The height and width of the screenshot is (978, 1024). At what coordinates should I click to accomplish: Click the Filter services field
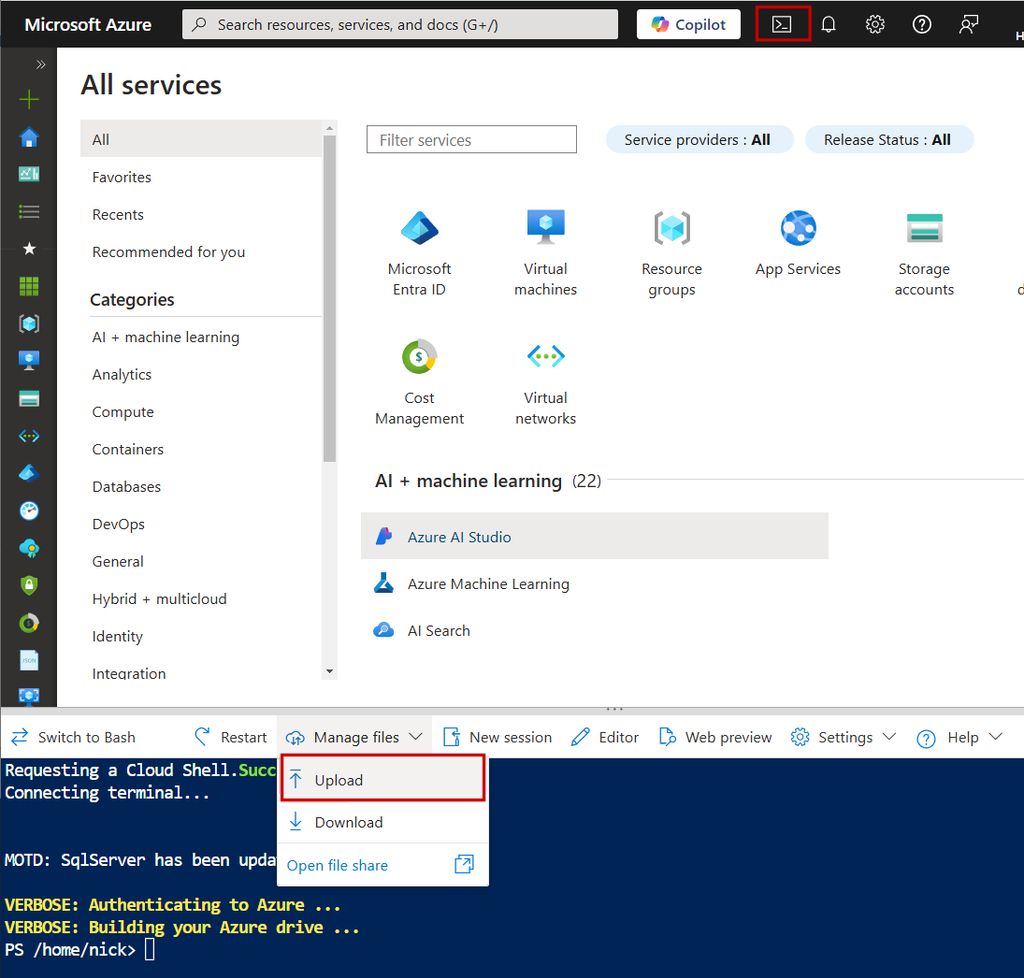[x=471, y=140]
